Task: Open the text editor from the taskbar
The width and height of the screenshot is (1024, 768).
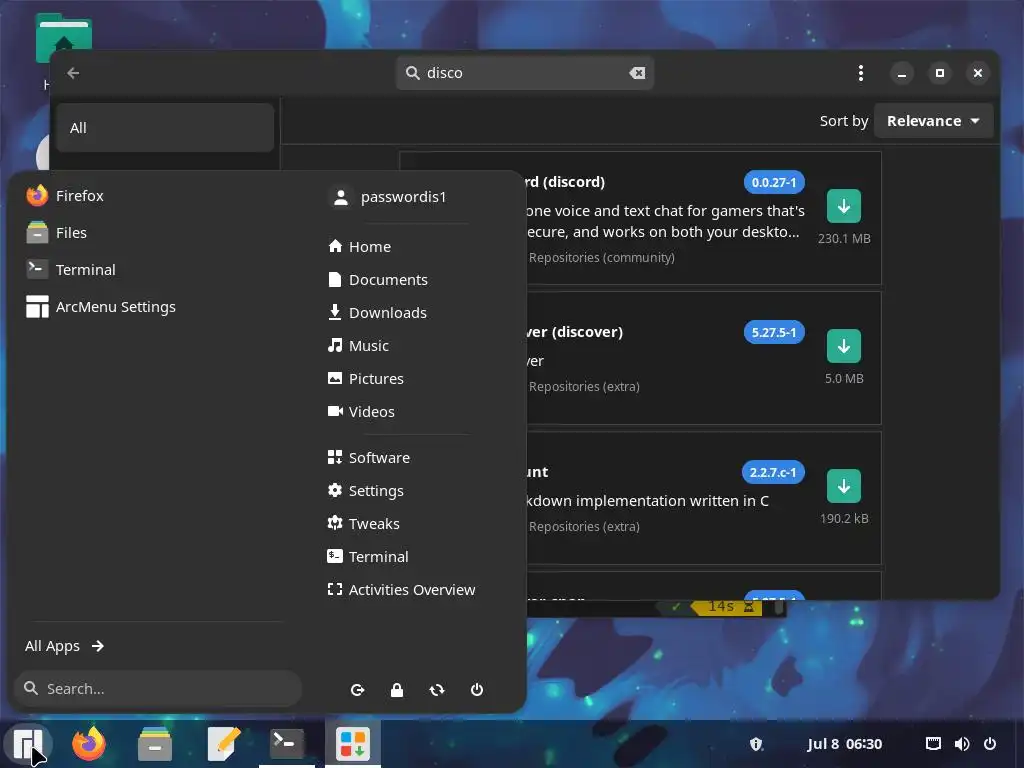Action: (x=223, y=744)
